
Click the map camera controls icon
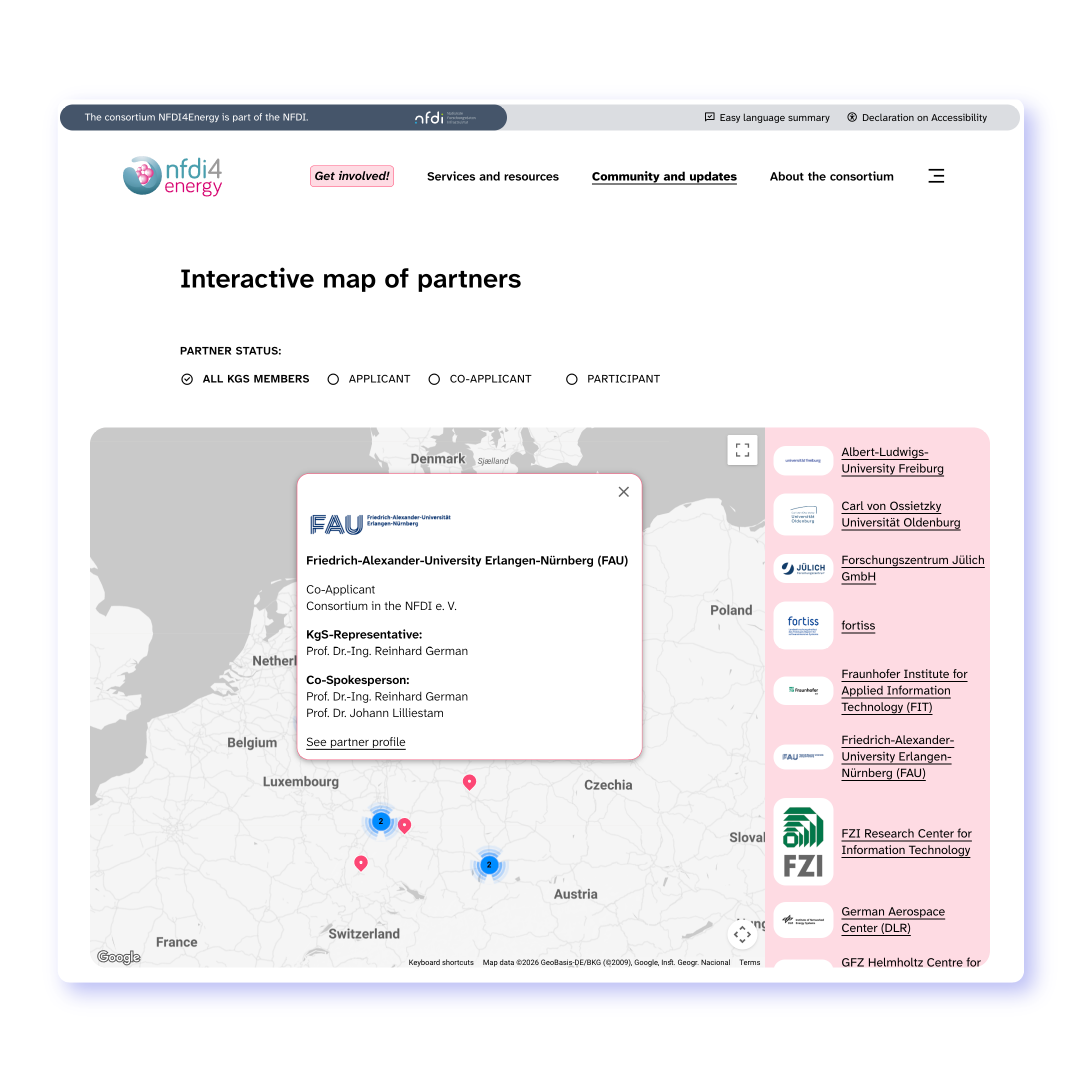pyautogui.click(x=742, y=934)
